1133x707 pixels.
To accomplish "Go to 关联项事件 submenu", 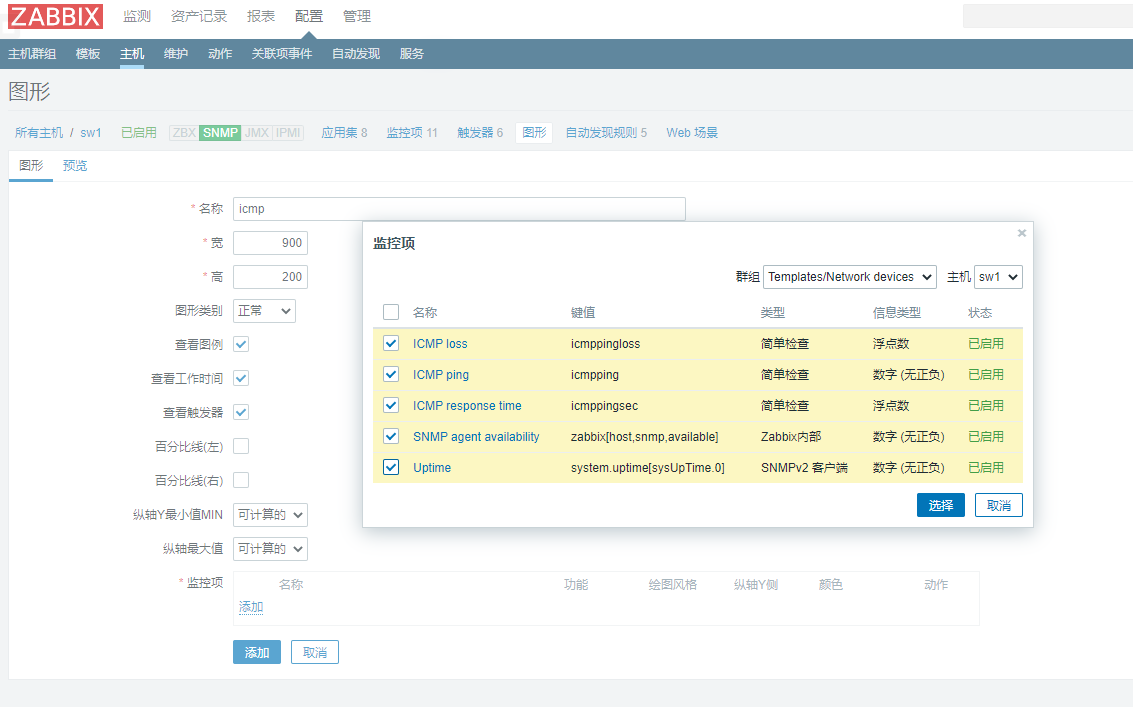I will tap(282, 53).
